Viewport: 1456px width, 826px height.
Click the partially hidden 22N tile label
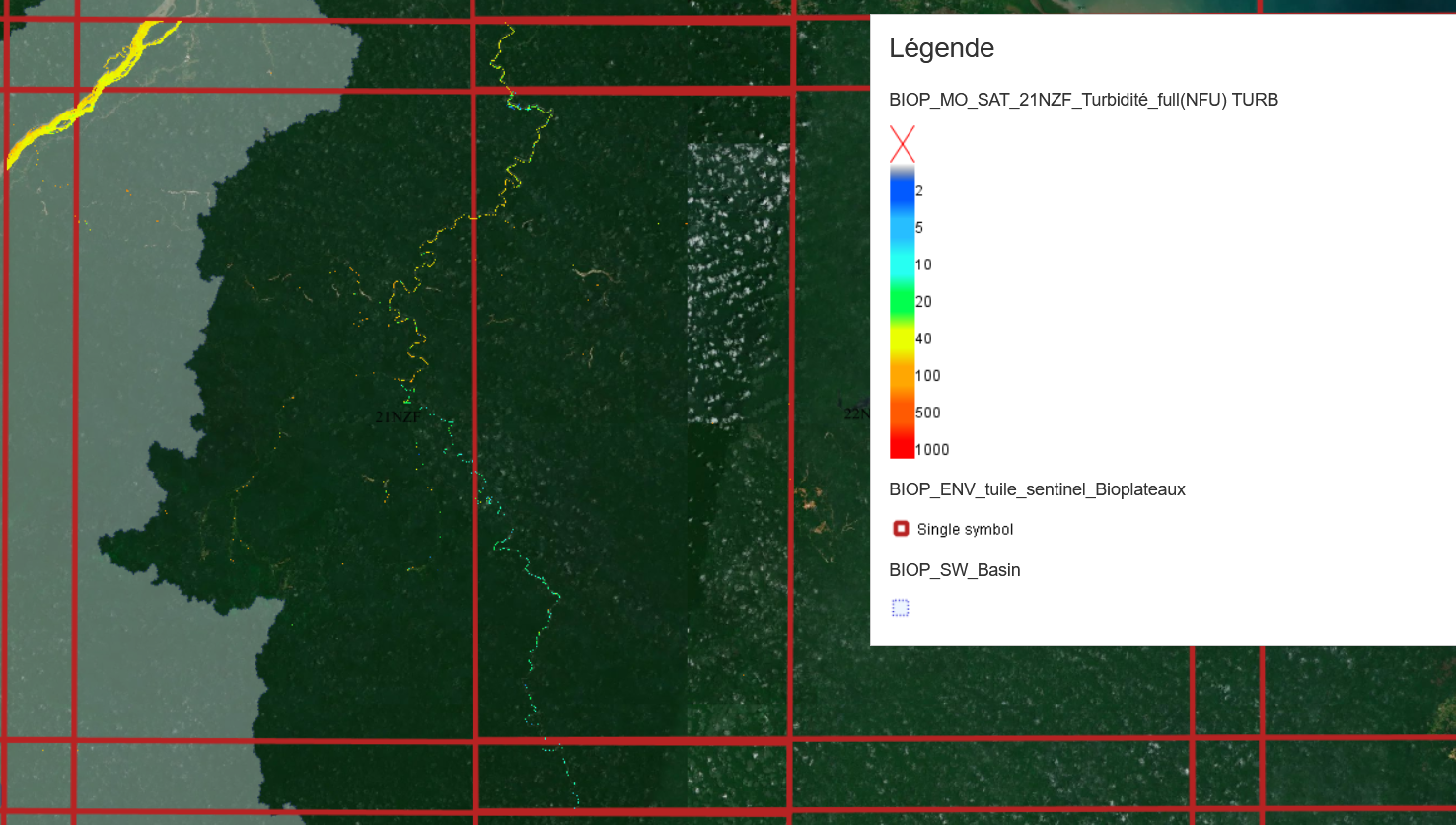point(856,413)
